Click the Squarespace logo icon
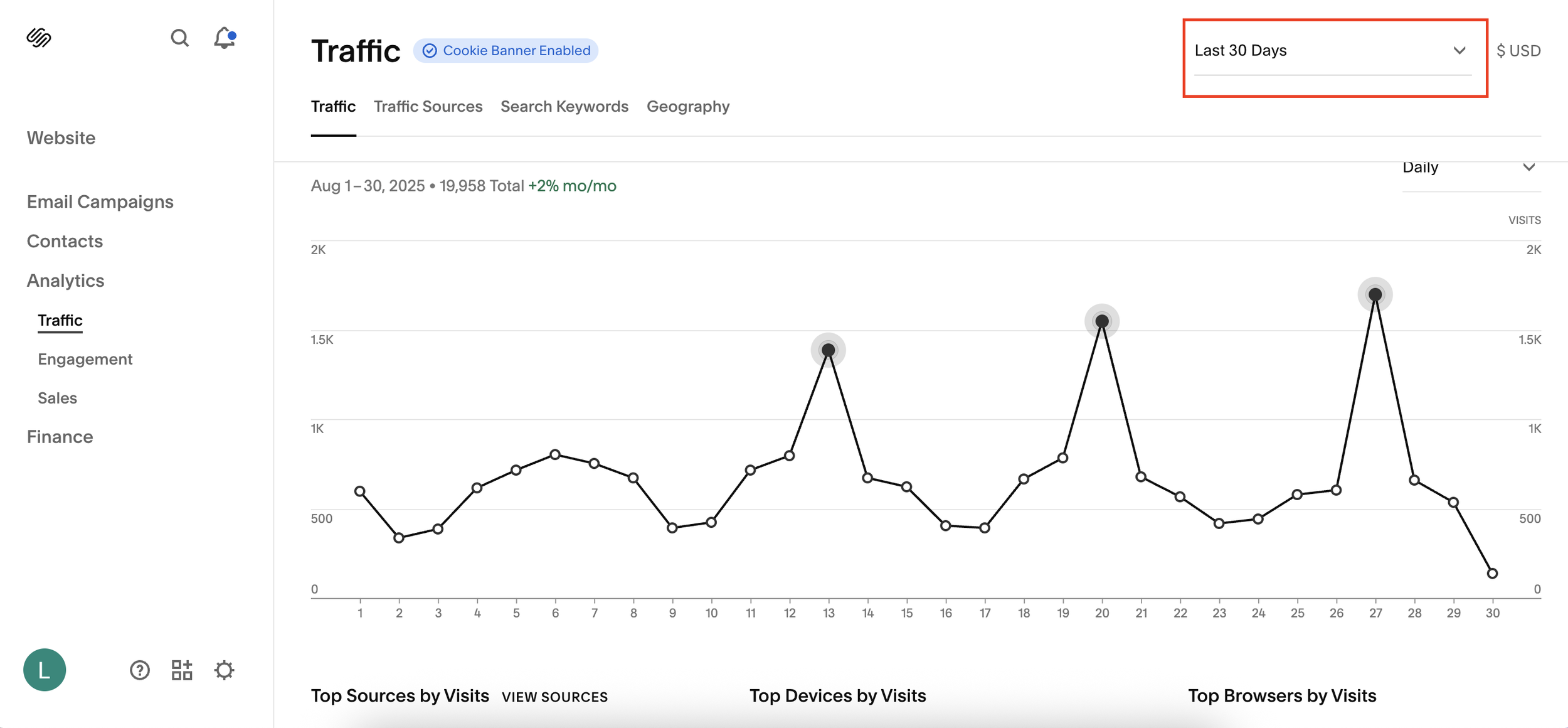 pos(39,38)
